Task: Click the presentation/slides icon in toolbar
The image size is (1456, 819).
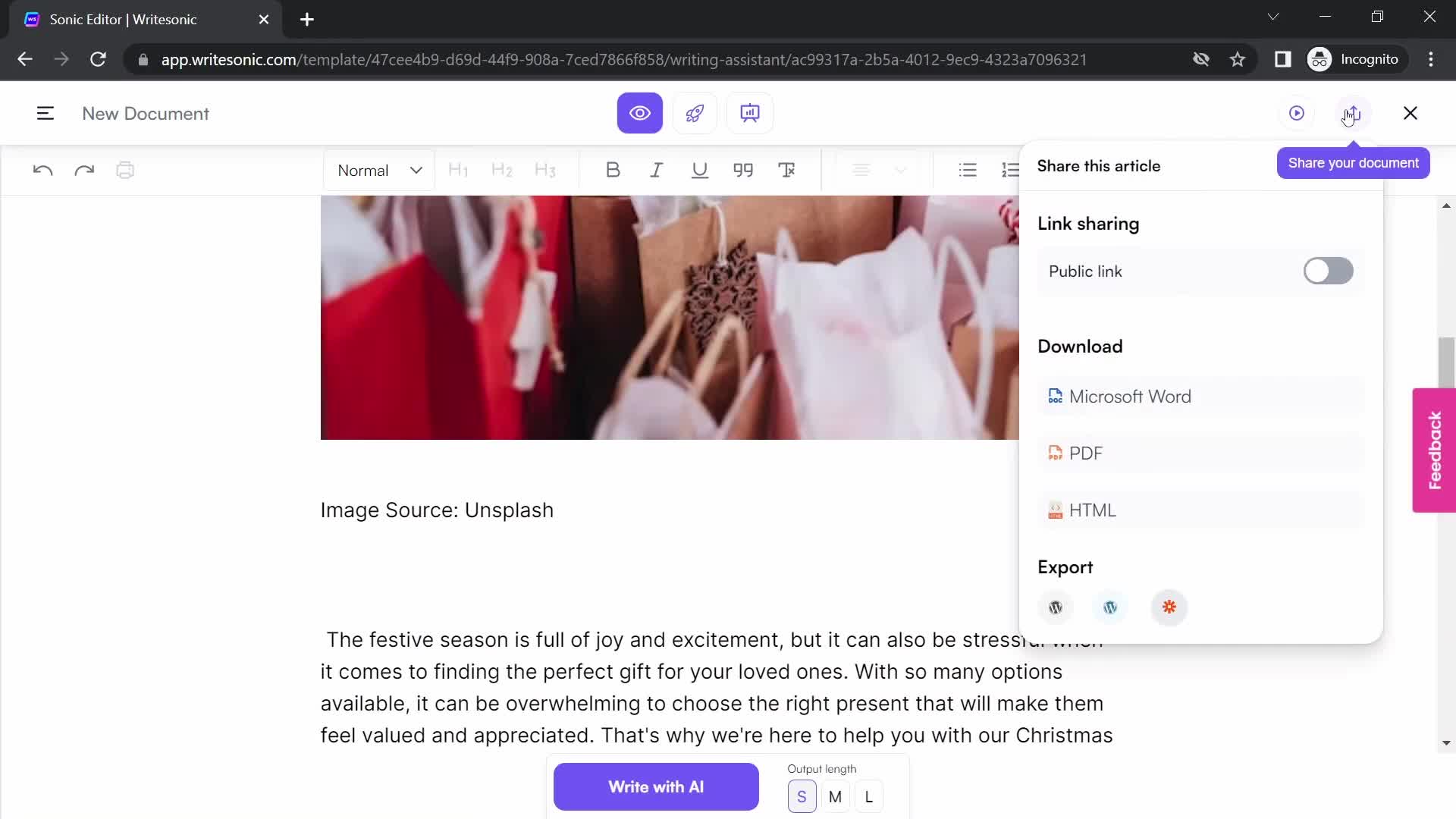Action: 750,113
